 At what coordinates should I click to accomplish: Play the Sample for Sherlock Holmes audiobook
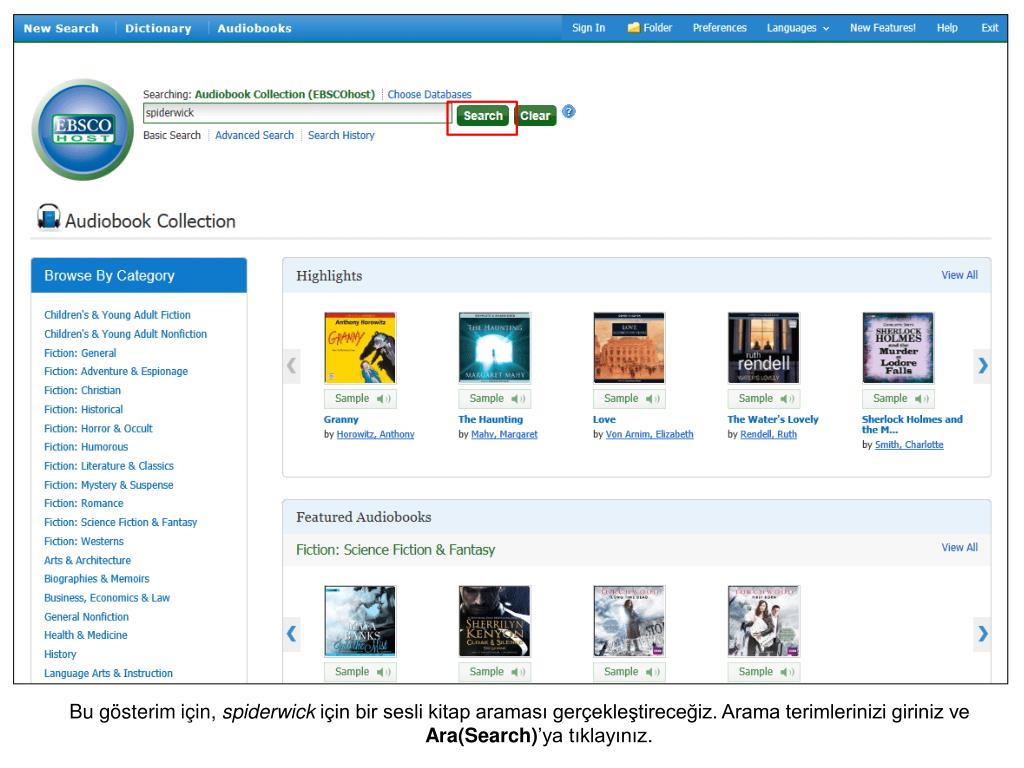click(898, 398)
